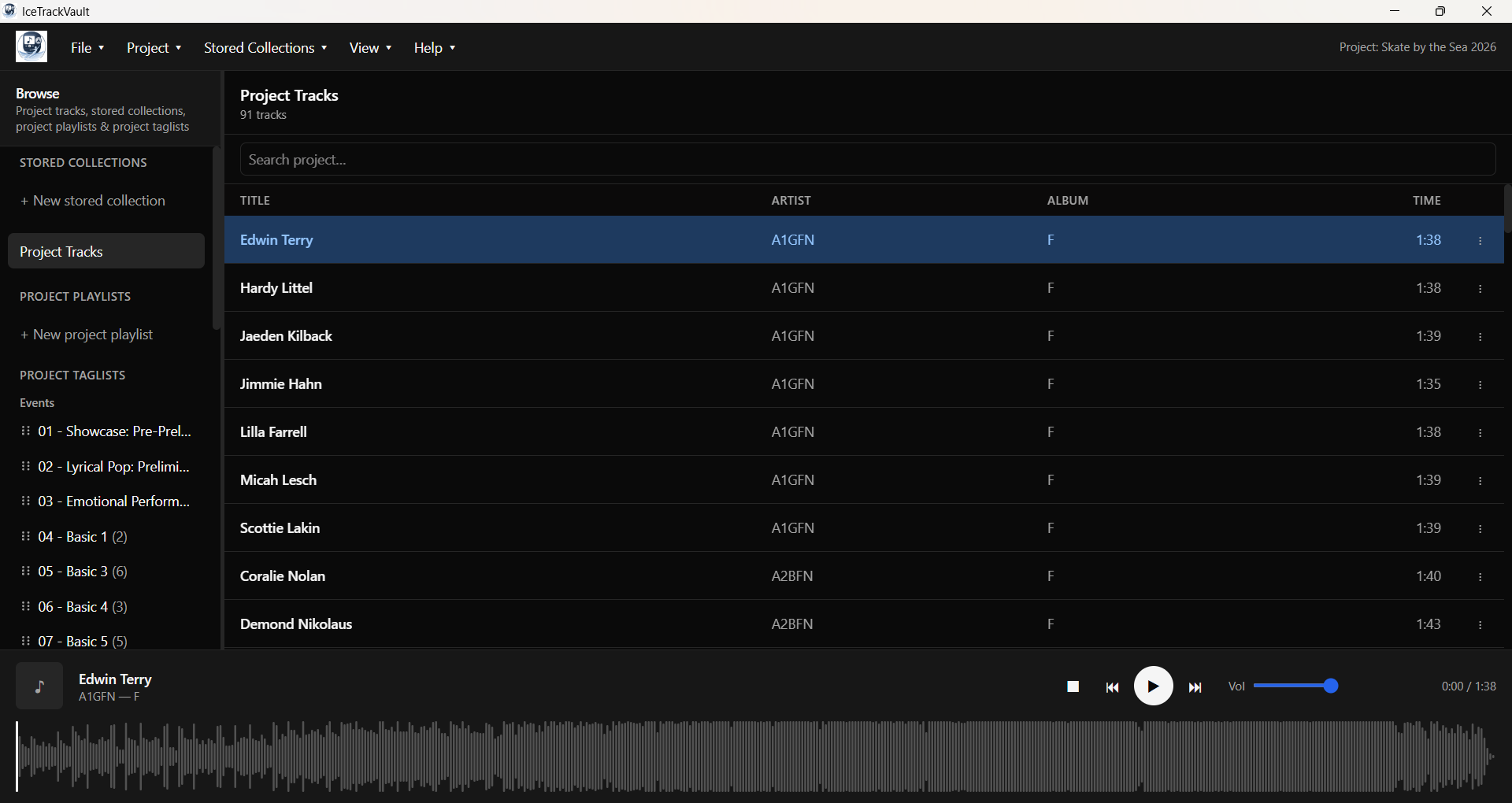
Task: Click the music note album art thumbnail
Action: [x=39, y=686]
